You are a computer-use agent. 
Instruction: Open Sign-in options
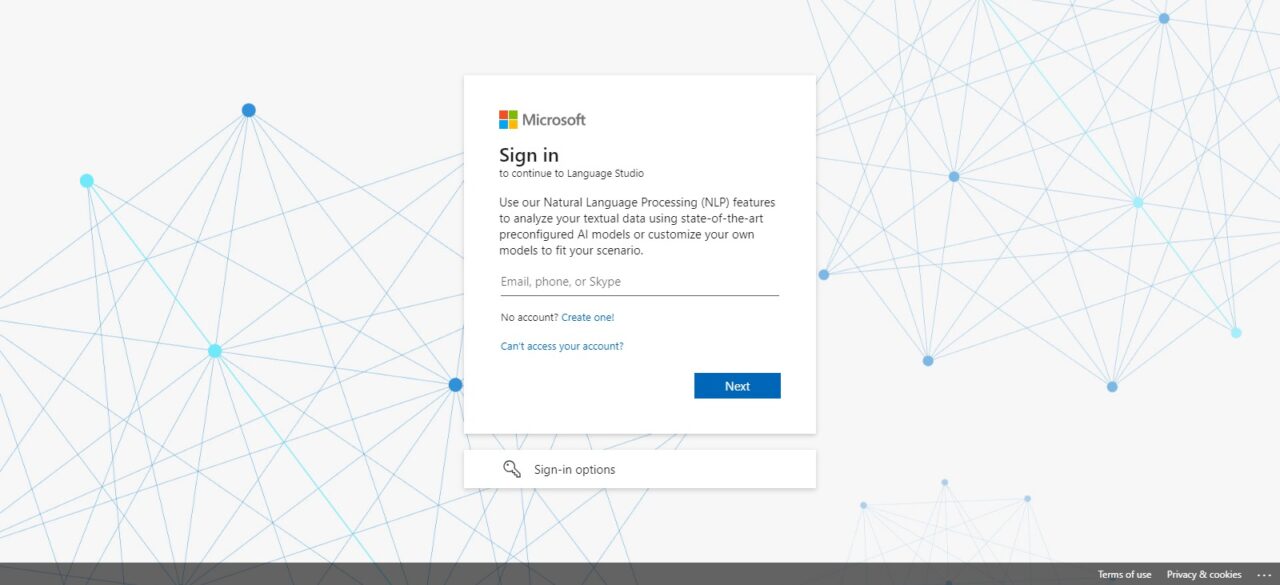coord(639,469)
